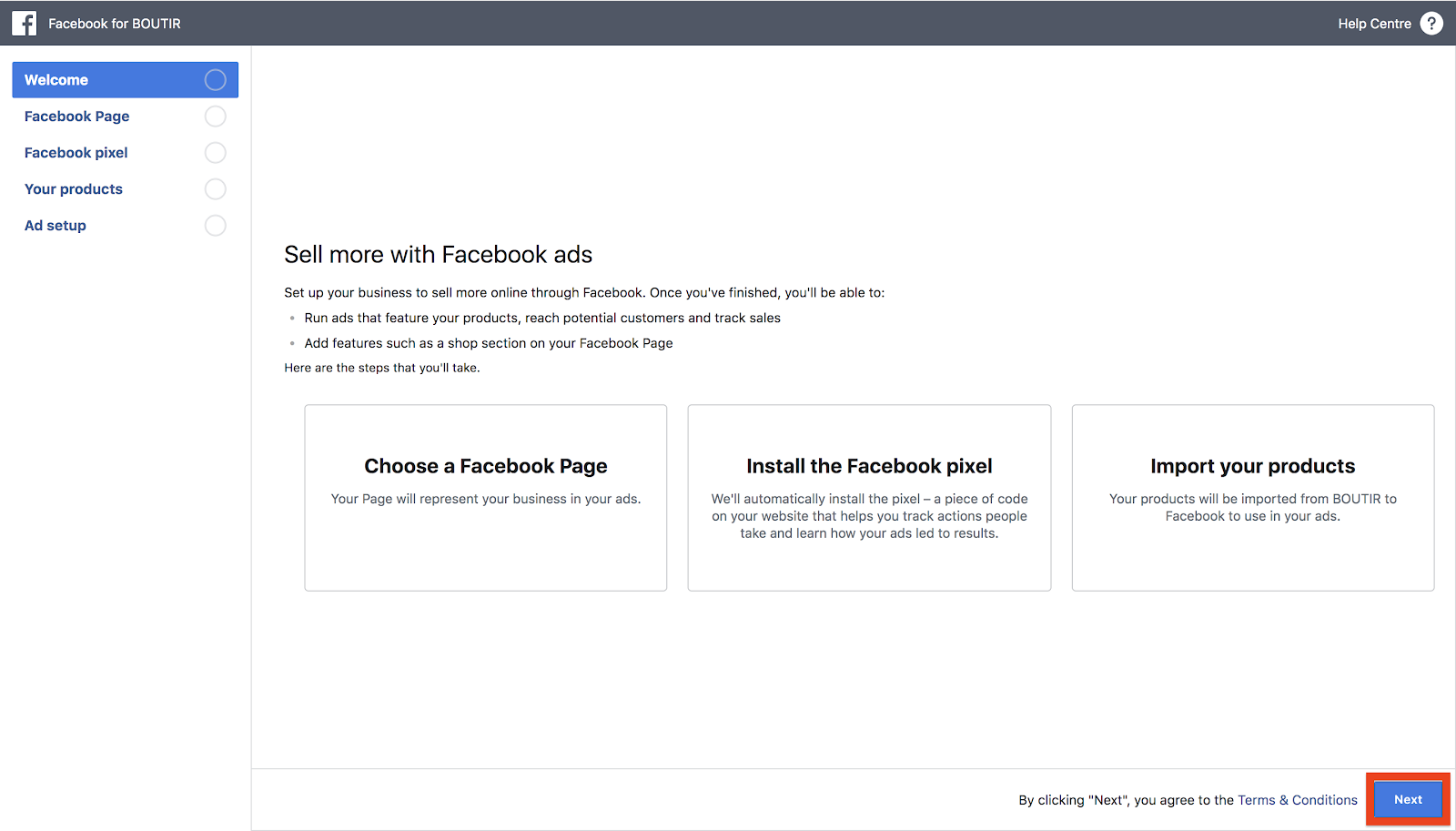Open the Facebook pixel step
The image size is (1456, 831).
click(x=126, y=153)
